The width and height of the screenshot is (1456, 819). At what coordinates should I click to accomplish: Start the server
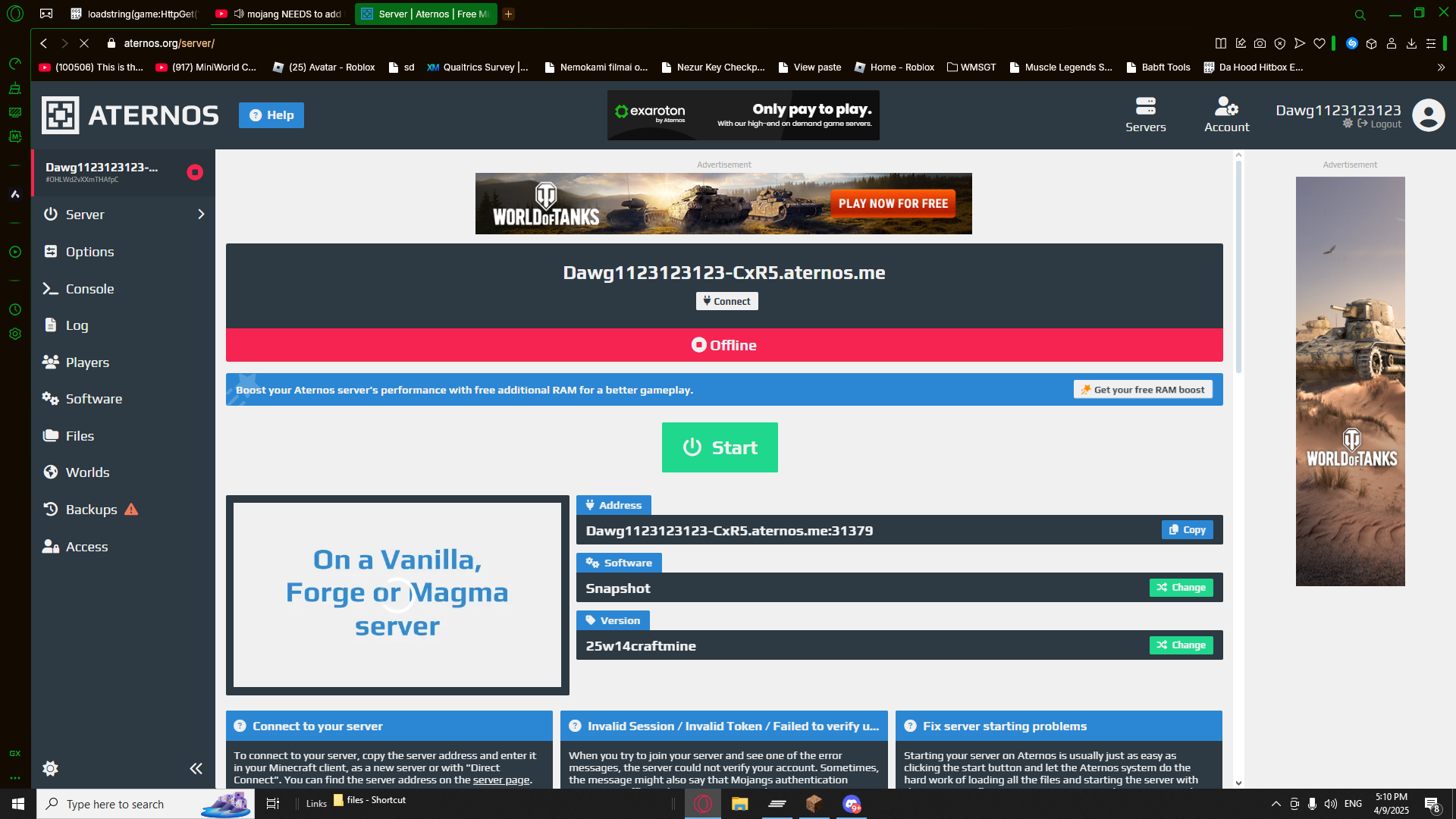[720, 447]
